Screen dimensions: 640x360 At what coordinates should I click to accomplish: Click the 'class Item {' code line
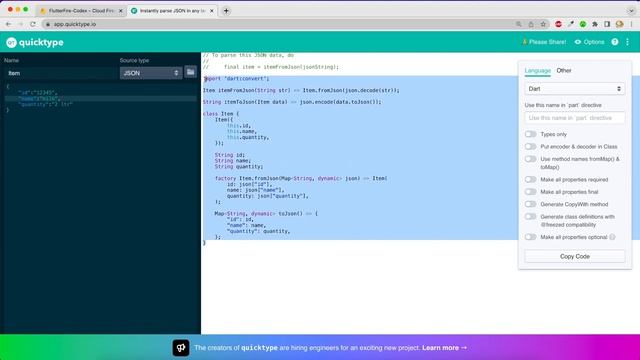pyautogui.click(x=221, y=113)
